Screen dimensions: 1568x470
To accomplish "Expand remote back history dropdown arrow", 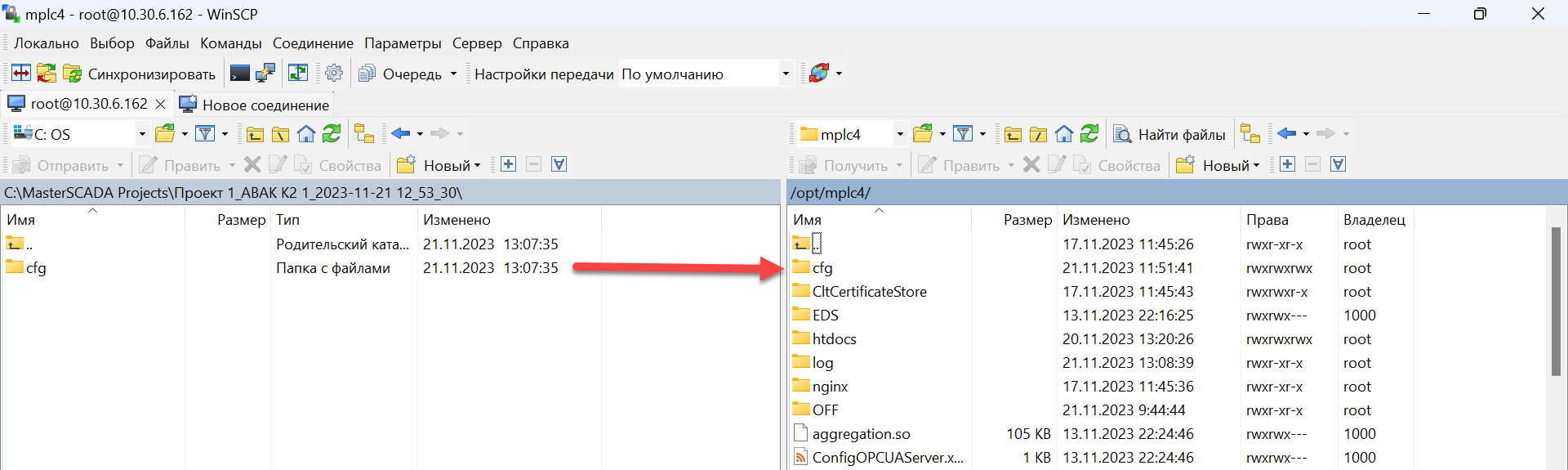I will coord(1306,133).
